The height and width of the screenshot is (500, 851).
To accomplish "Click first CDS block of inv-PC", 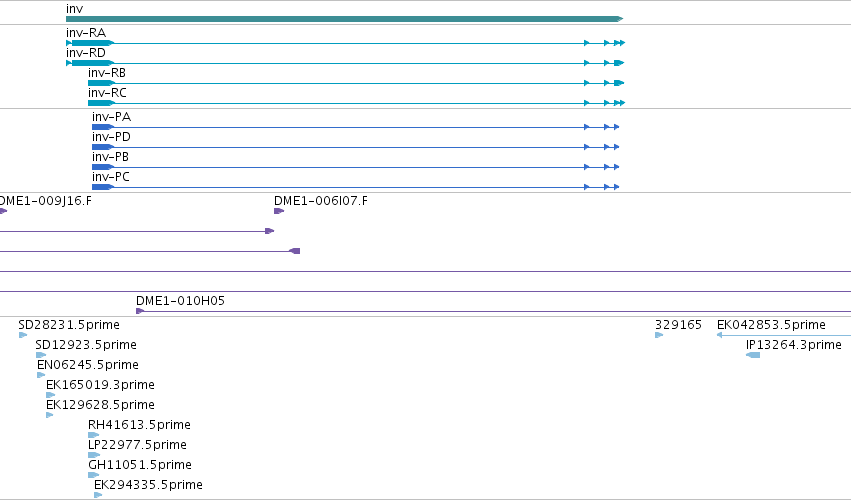I will click(x=103, y=187).
